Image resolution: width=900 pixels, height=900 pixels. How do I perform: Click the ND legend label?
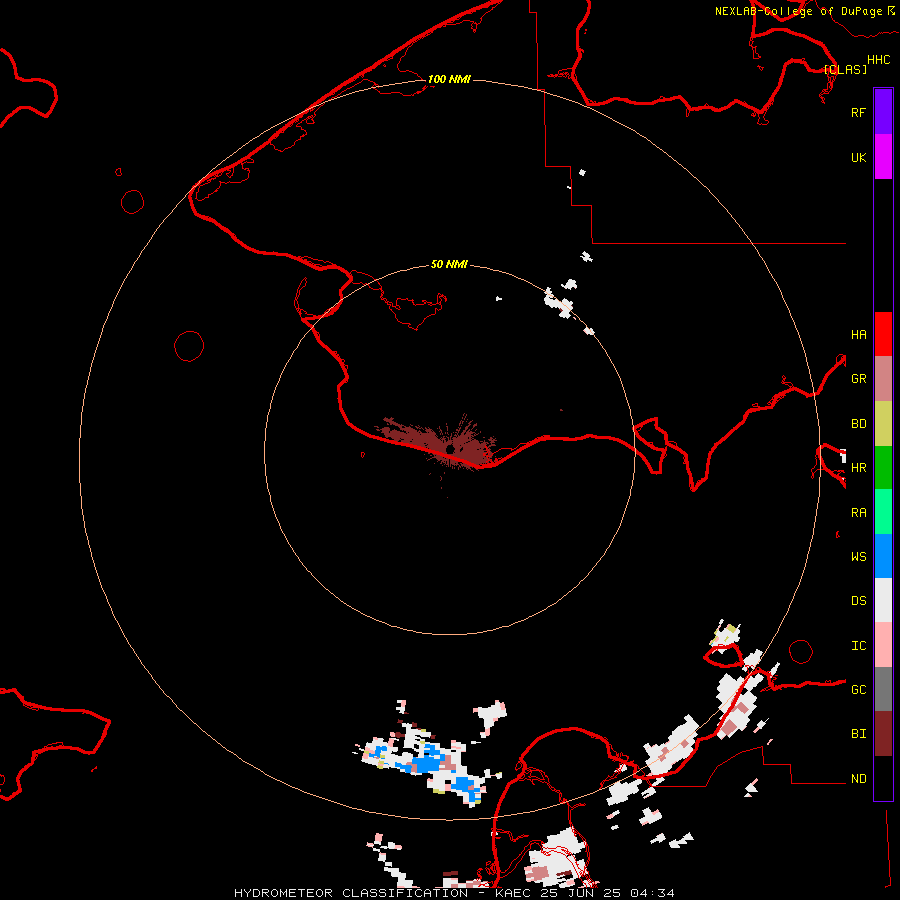click(x=858, y=779)
